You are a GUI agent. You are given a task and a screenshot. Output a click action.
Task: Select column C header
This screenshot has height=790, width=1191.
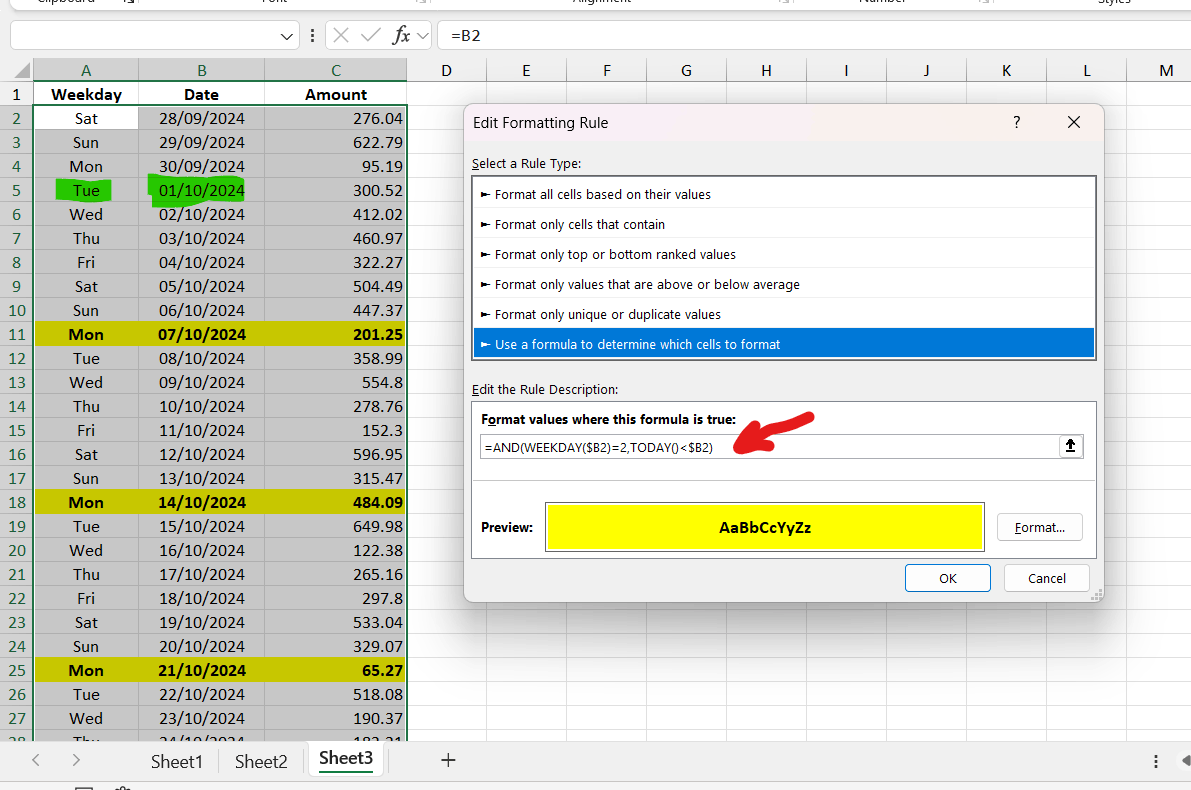click(336, 71)
